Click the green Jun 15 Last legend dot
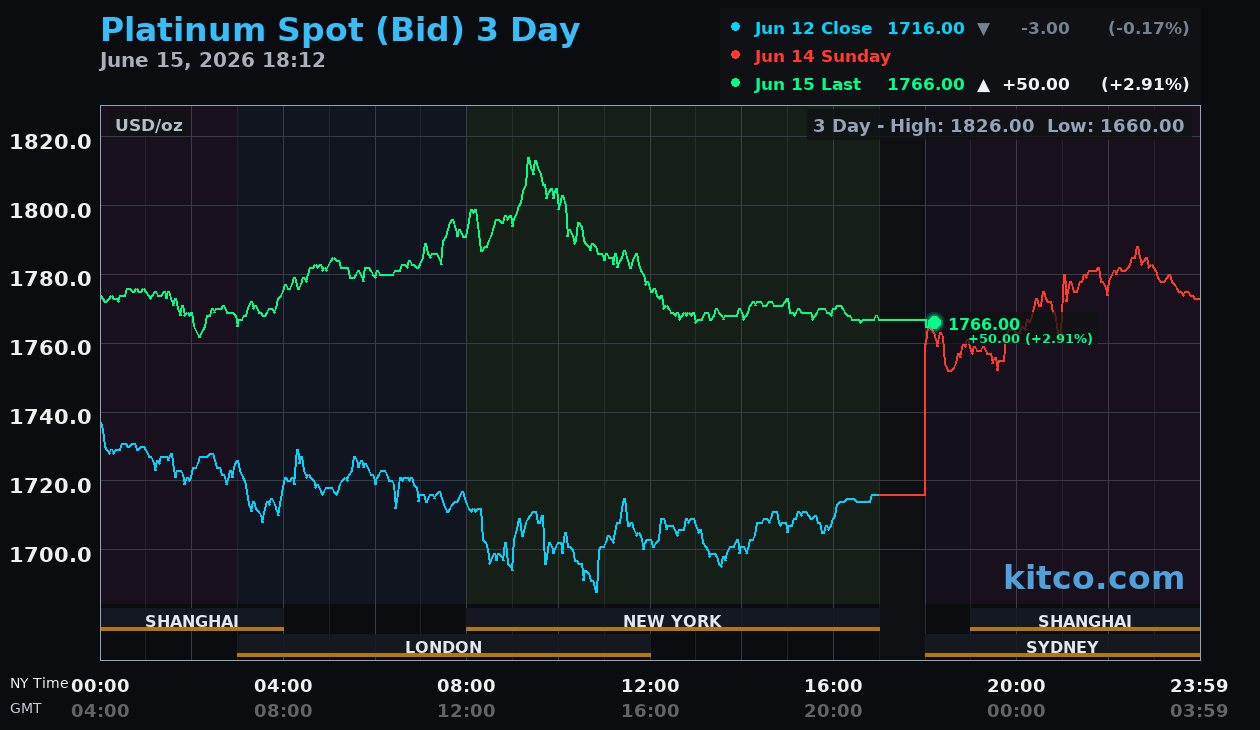 (736, 84)
